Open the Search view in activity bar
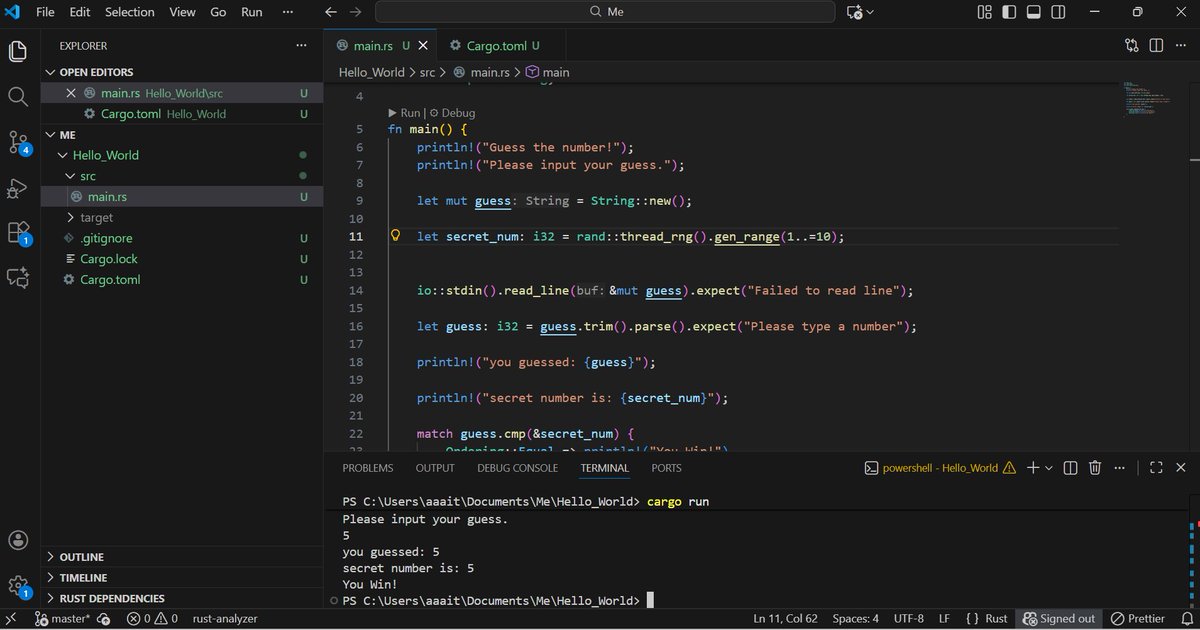The image size is (1200, 630). (x=18, y=97)
